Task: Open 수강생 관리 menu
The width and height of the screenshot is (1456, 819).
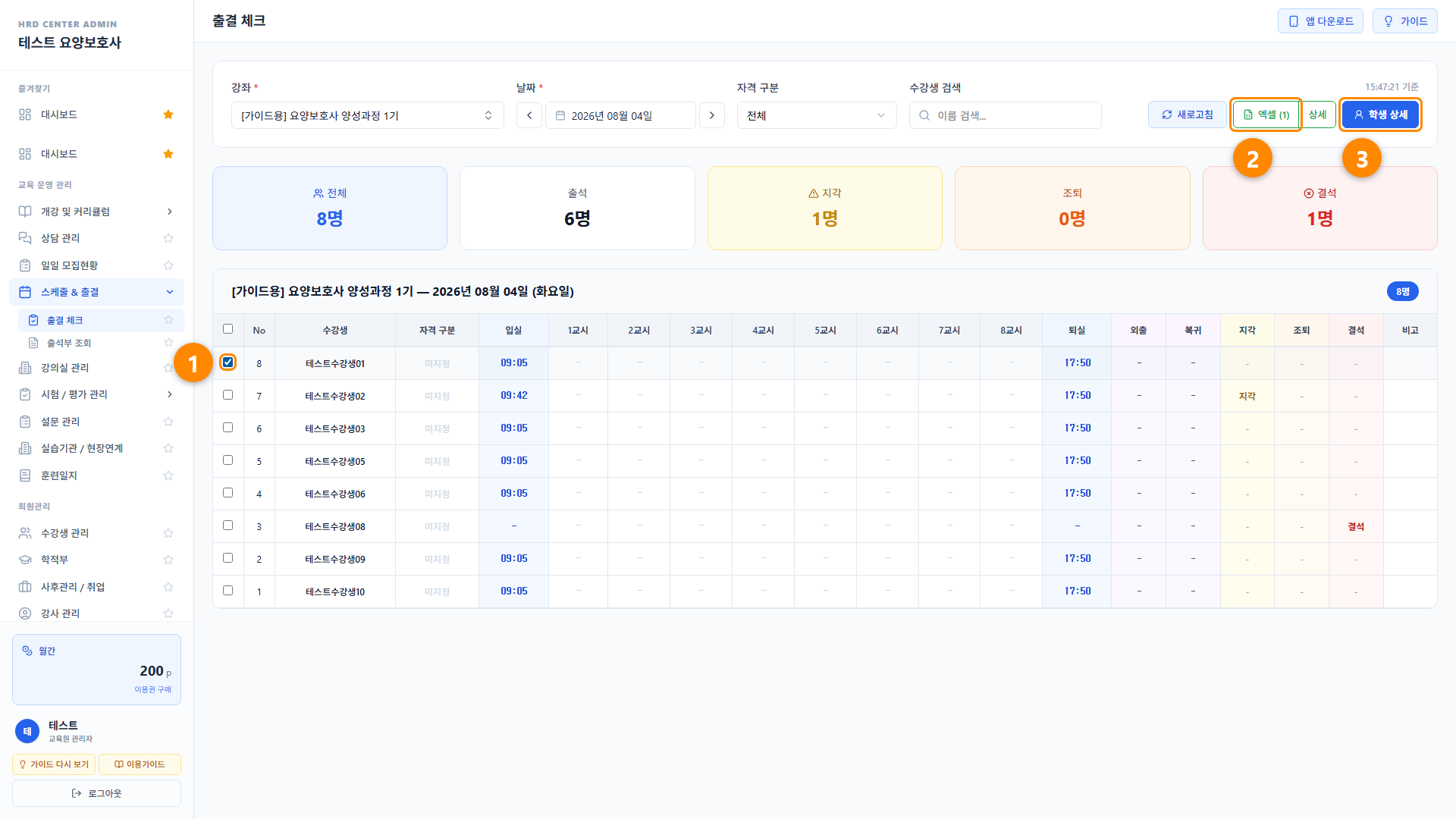Action: pyautogui.click(x=97, y=533)
